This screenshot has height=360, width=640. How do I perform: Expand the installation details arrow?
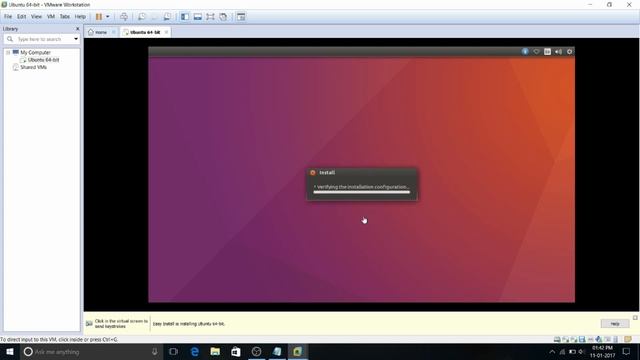tap(315, 187)
